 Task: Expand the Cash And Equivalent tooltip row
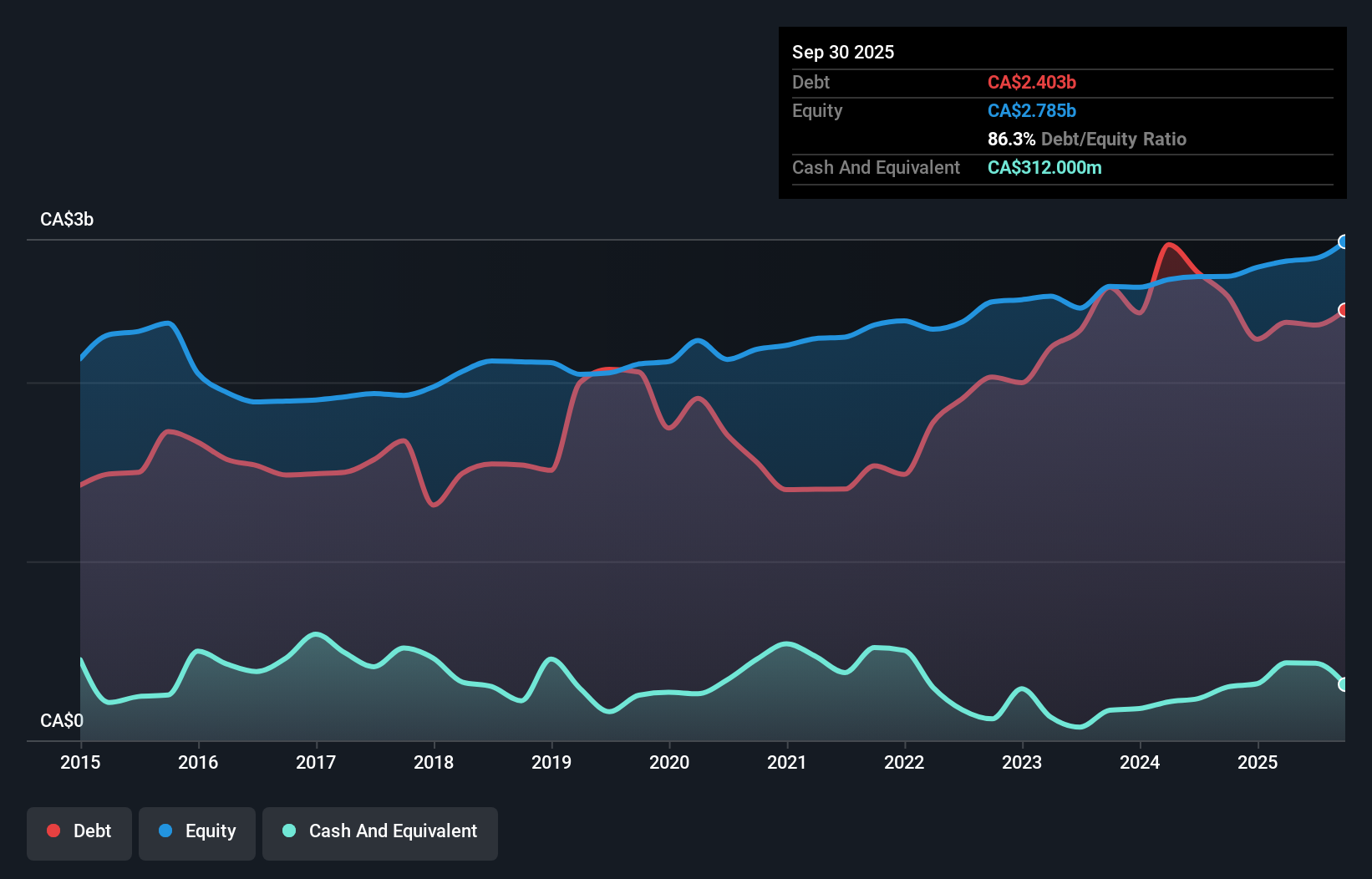(x=876, y=167)
